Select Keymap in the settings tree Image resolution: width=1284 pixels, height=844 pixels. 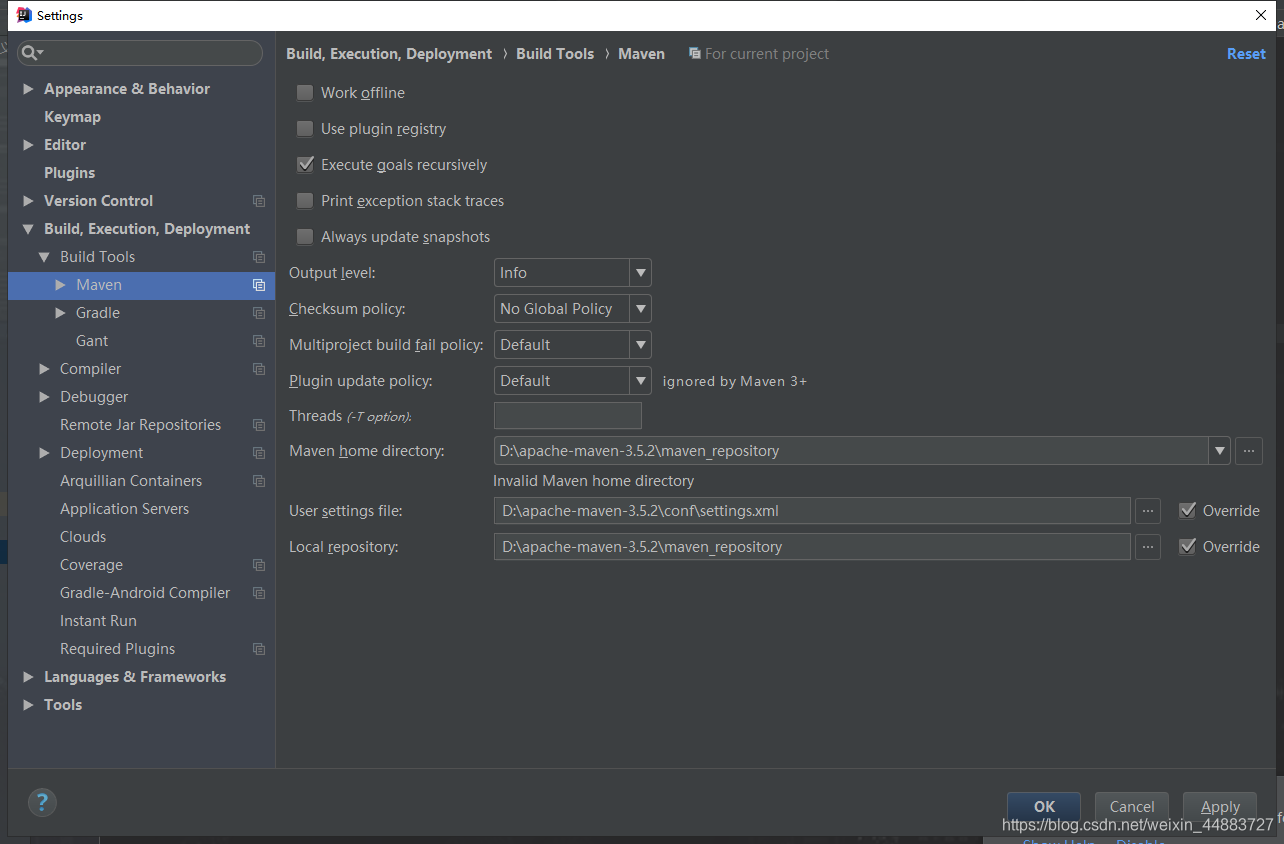click(x=72, y=117)
